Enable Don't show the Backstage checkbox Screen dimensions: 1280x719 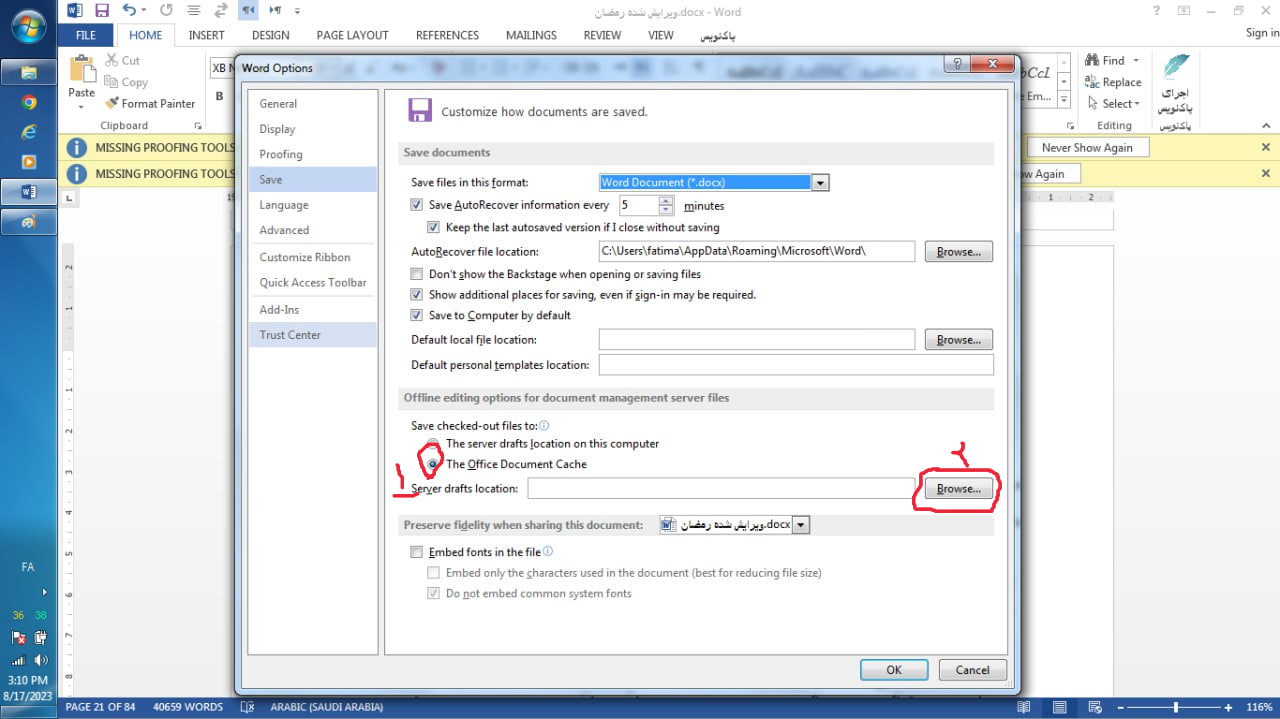417,274
